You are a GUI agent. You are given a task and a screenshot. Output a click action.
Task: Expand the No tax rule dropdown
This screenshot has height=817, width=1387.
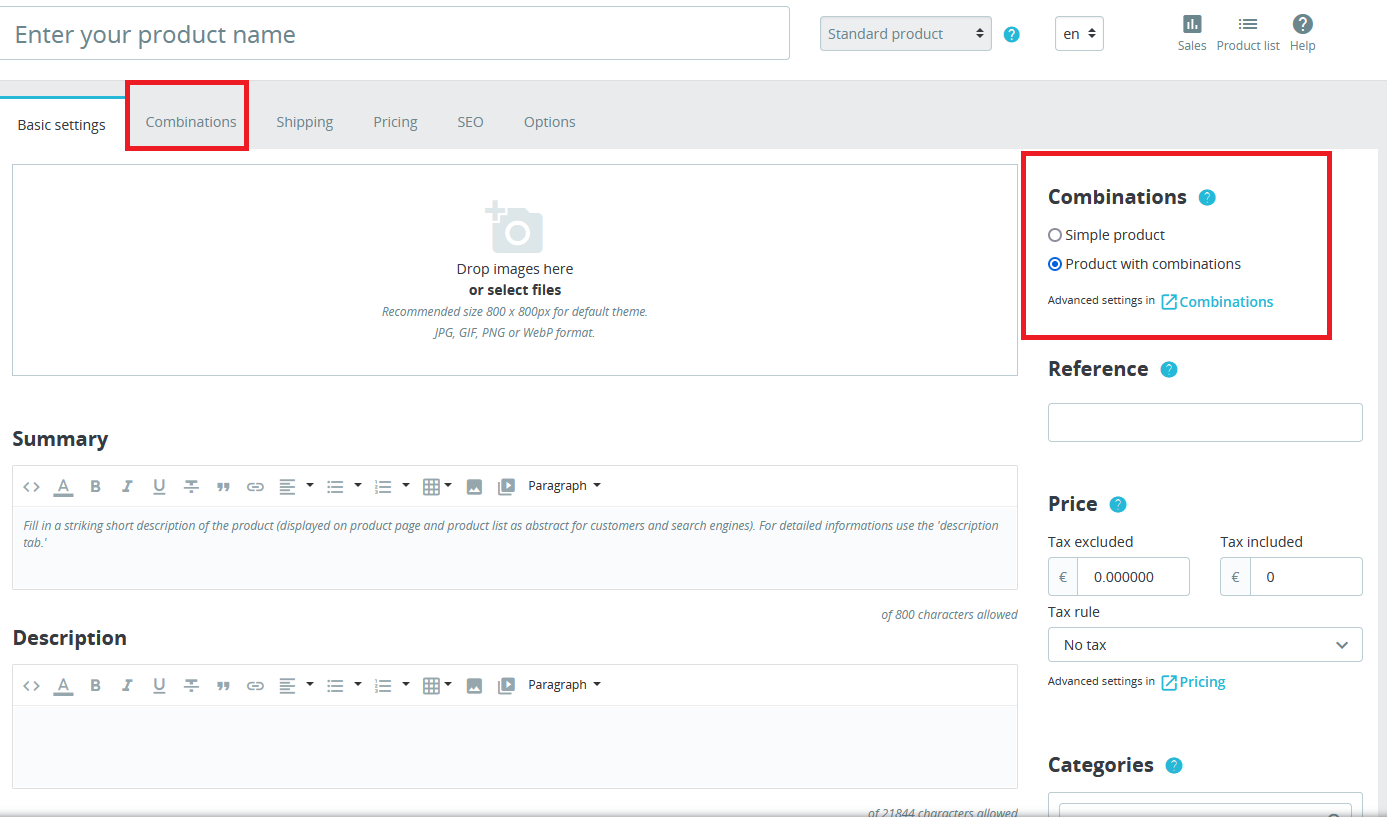pyautogui.click(x=1204, y=645)
